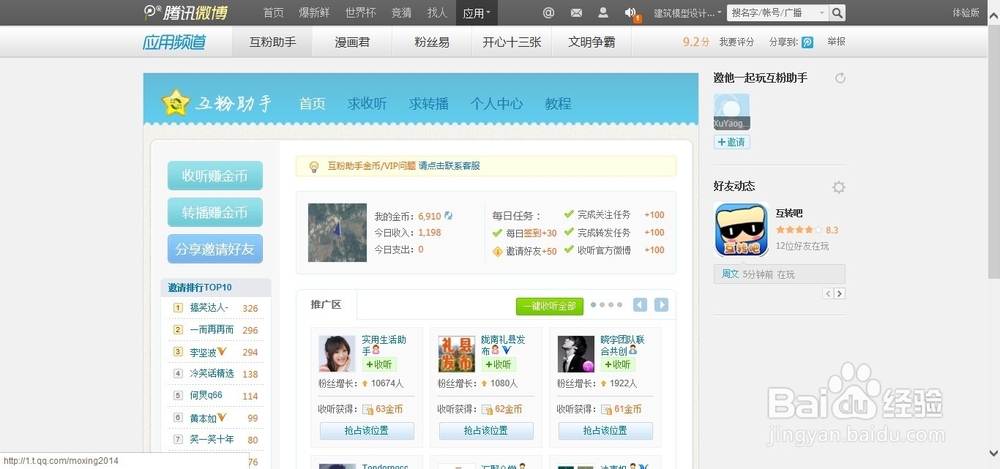The image size is (1000, 469).
Task: Select the first promotion page dot
Action: 594,305
